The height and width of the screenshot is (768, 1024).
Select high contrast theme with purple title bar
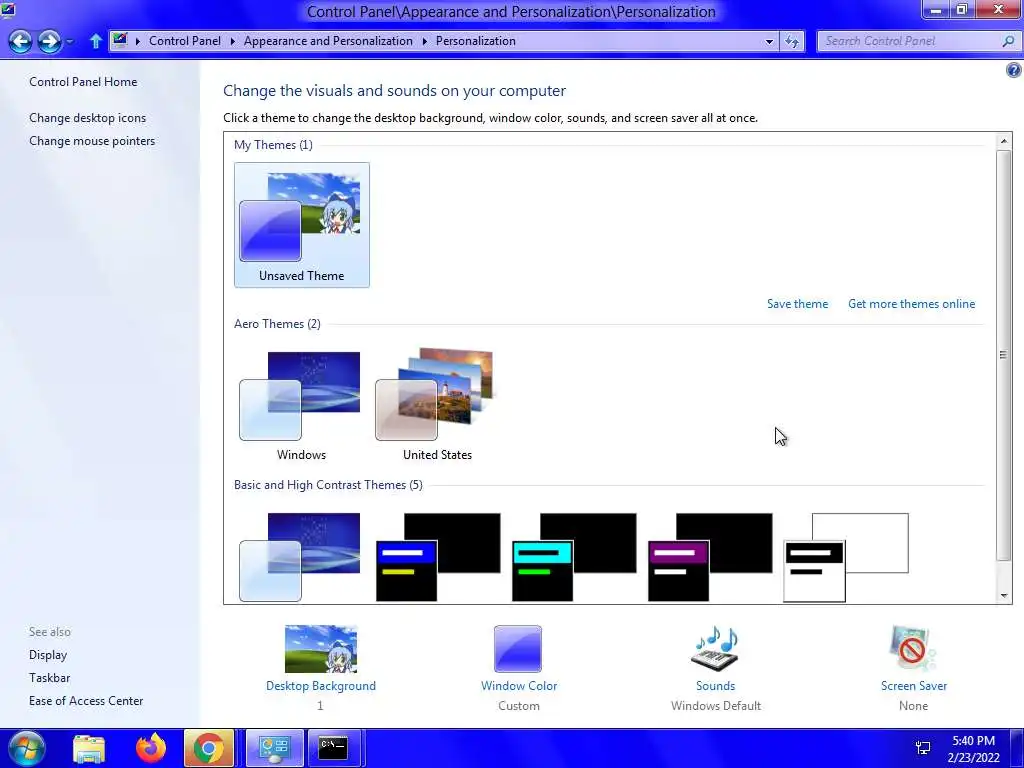click(x=710, y=556)
